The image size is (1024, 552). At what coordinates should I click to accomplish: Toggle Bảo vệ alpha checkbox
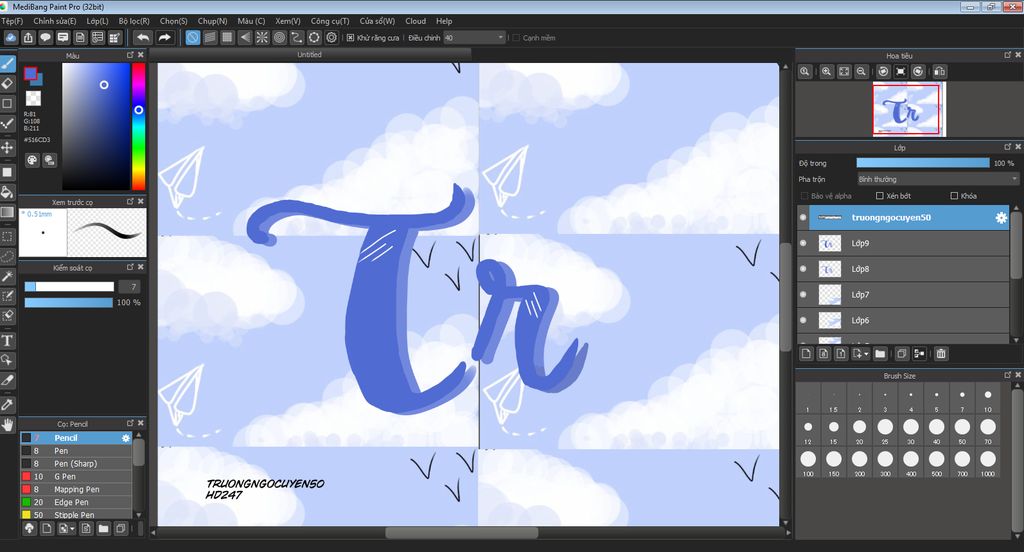(x=804, y=196)
